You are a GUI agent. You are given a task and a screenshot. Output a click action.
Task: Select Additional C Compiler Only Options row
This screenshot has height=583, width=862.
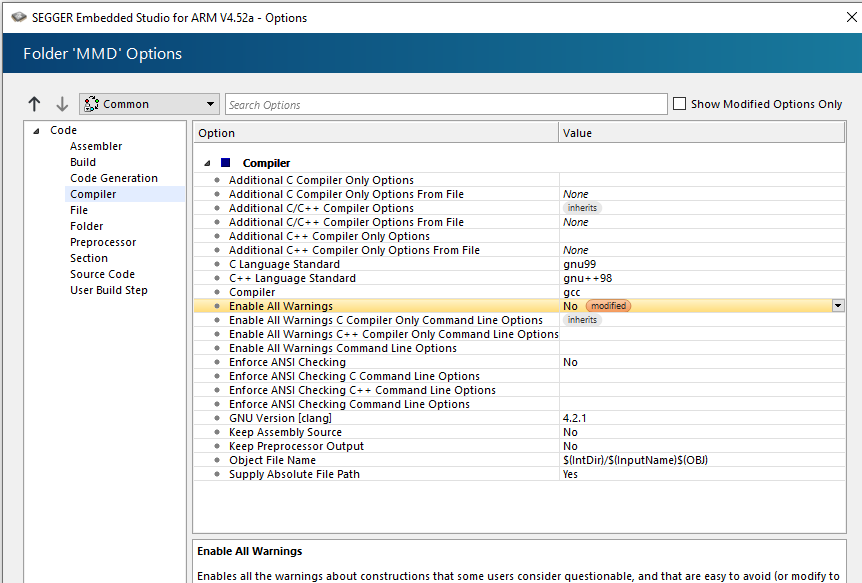(x=519, y=180)
